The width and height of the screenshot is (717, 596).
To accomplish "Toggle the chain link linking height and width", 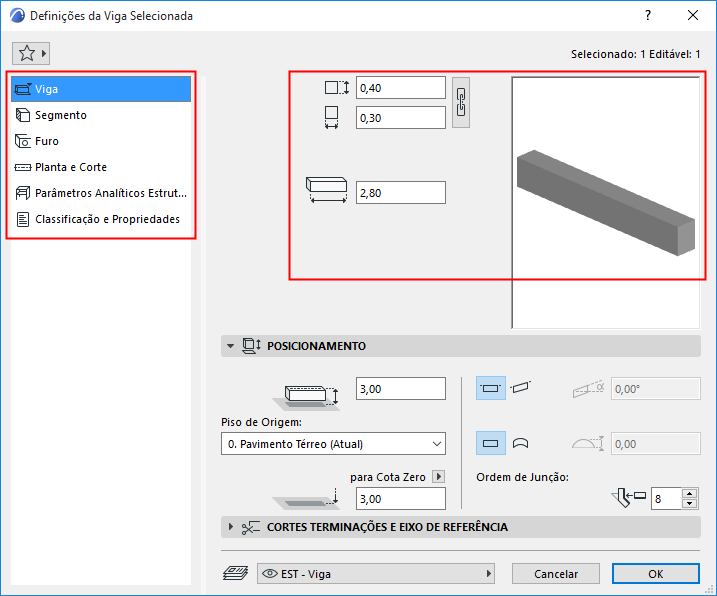I will pos(461,102).
